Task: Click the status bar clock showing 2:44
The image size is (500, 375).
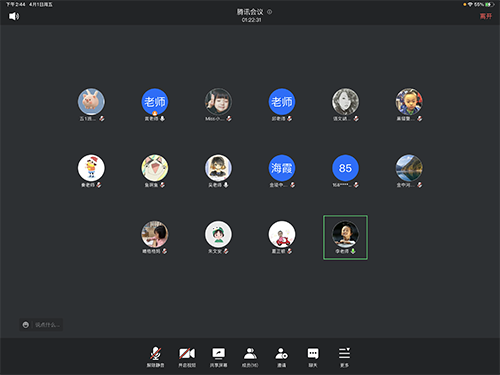Action: (16, 4)
